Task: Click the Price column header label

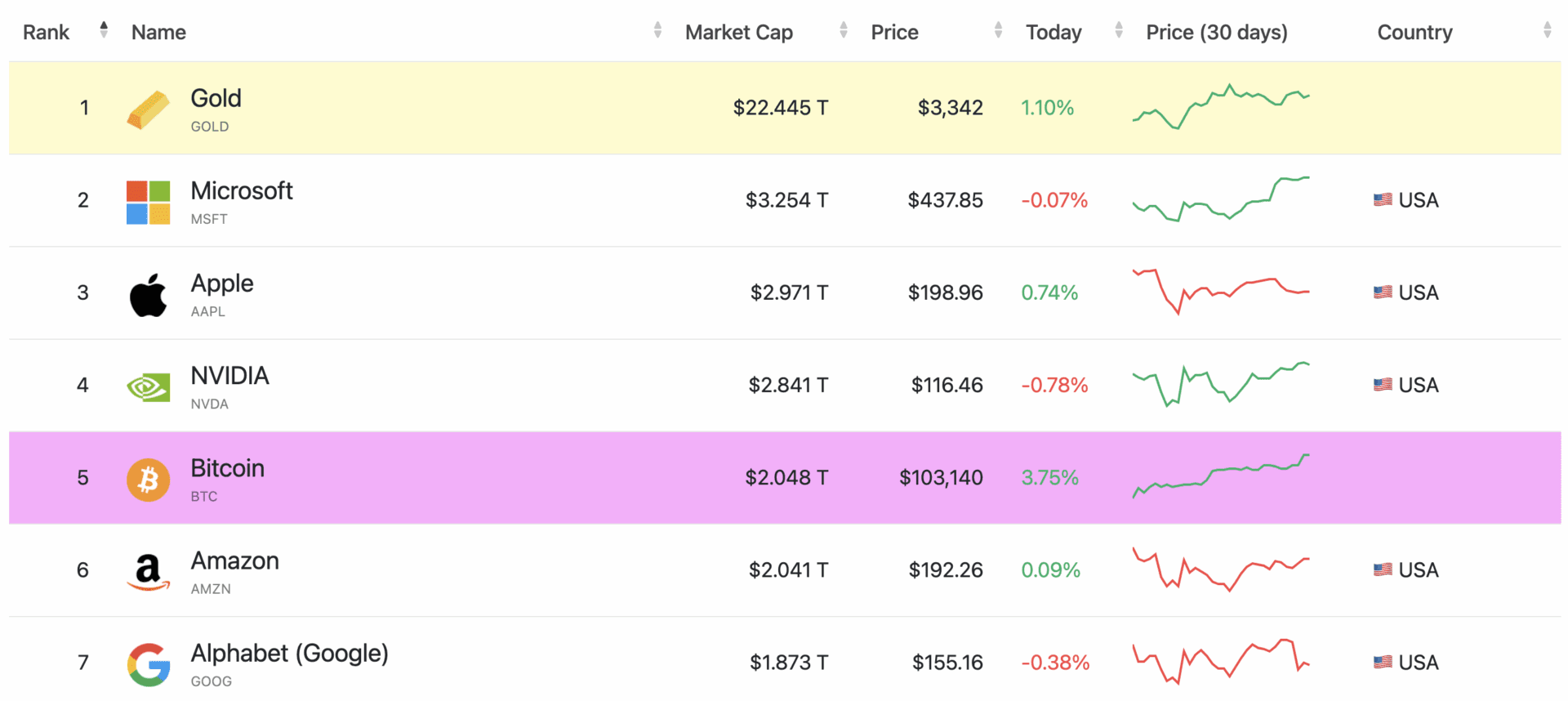Action: [894, 33]
